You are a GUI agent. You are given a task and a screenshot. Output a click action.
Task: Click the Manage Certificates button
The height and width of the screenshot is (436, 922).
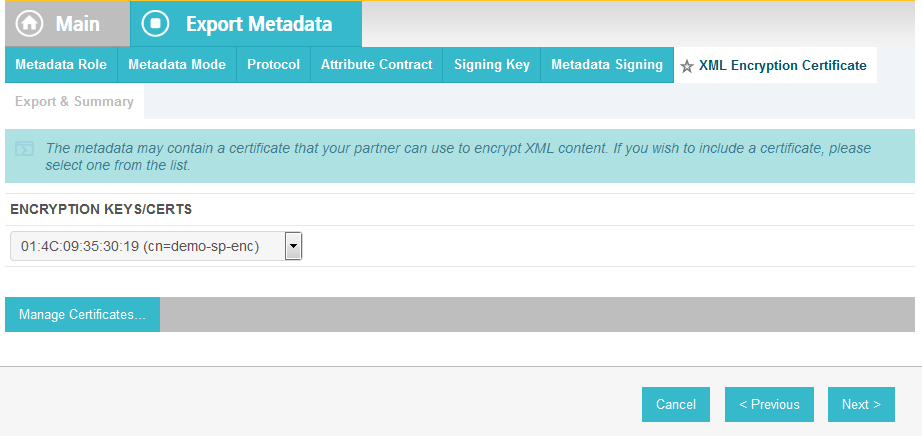coord(82,314)
